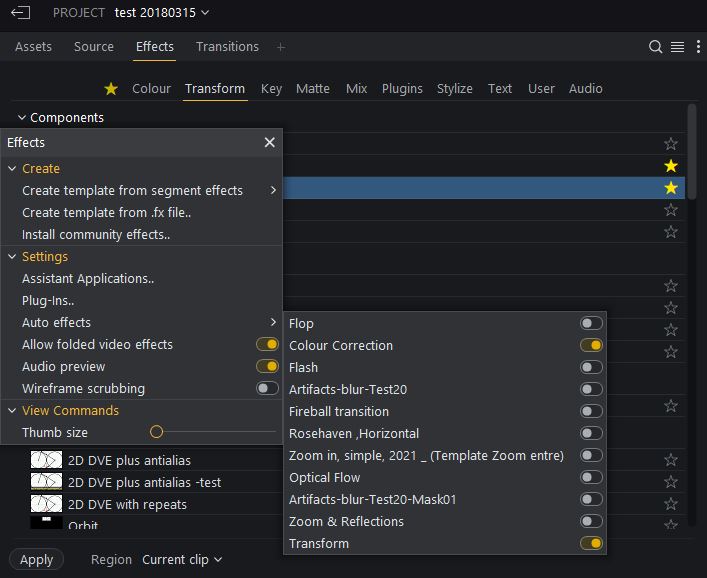Enable Flop auto effect
The height and width of the screenshot is (578, 707).
(x=591, y=323)
